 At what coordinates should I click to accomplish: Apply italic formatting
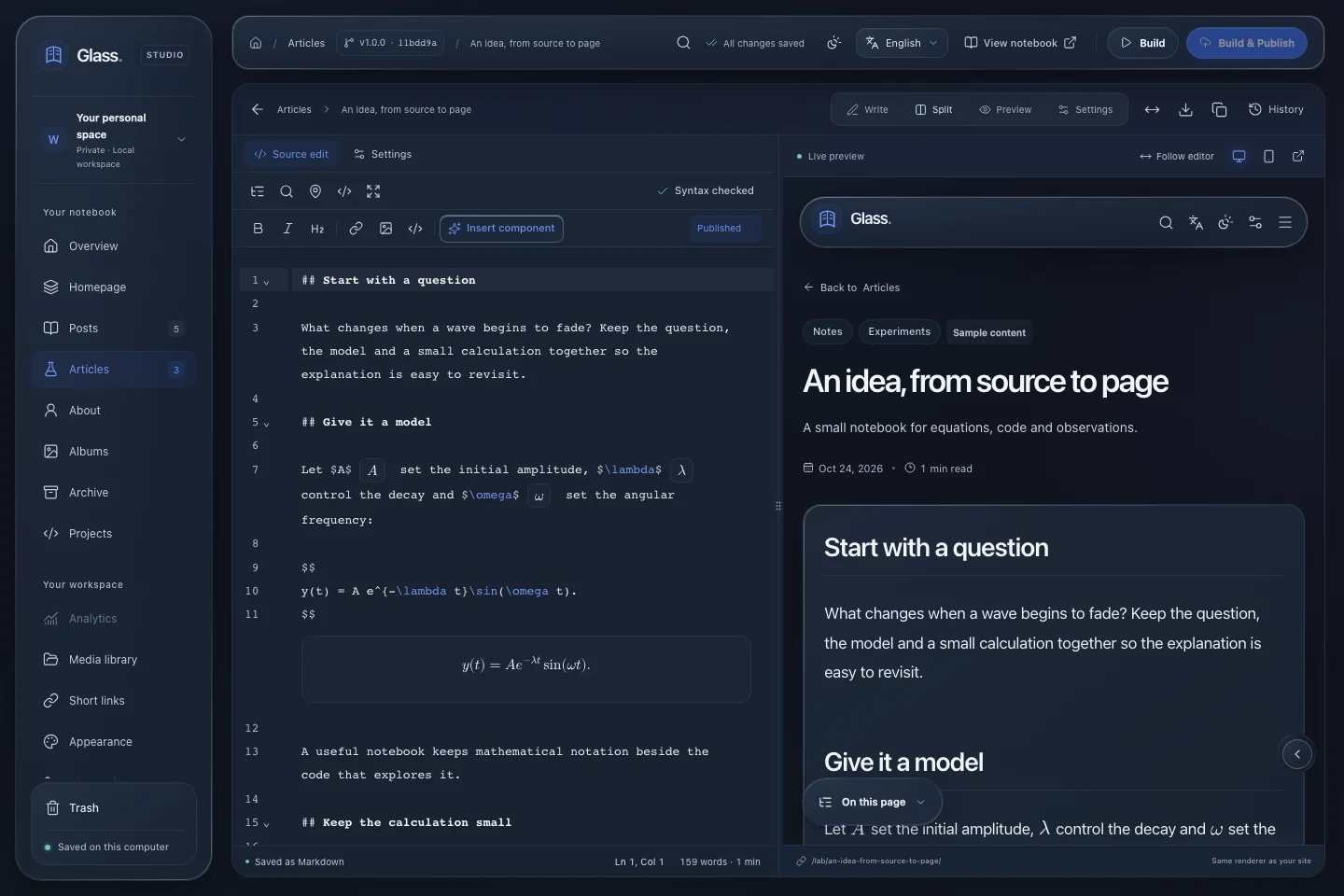287,229
